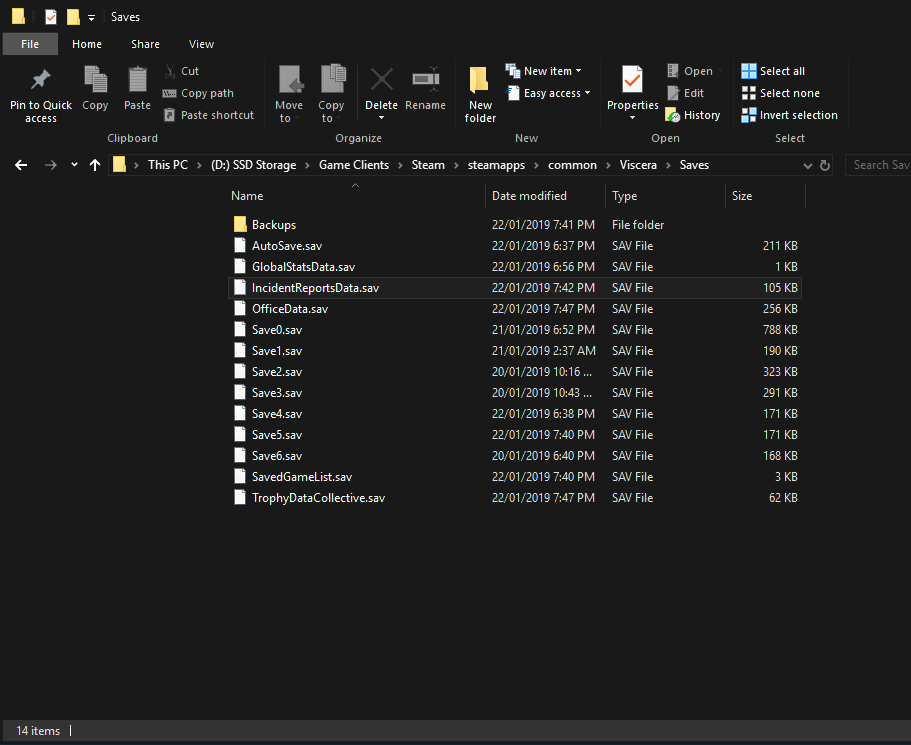911x745 pixels.
Task: Sort by the Name column header
Action: coord(356,196)
